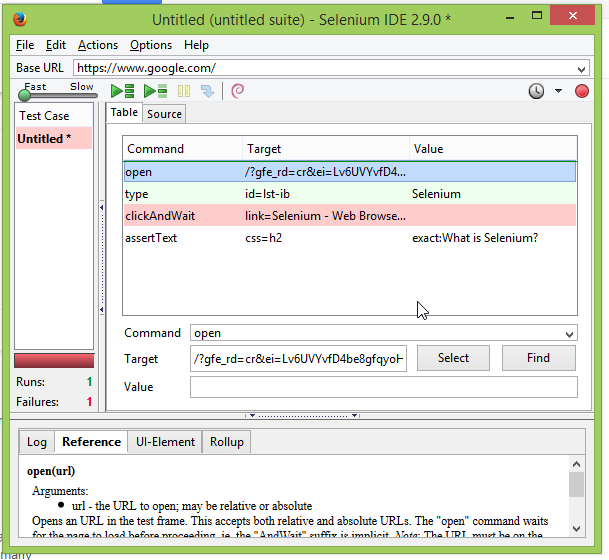The width and height of the screenshot is (609, 560).
Task: Open the Options menu
Action: (x=151, y=45)
